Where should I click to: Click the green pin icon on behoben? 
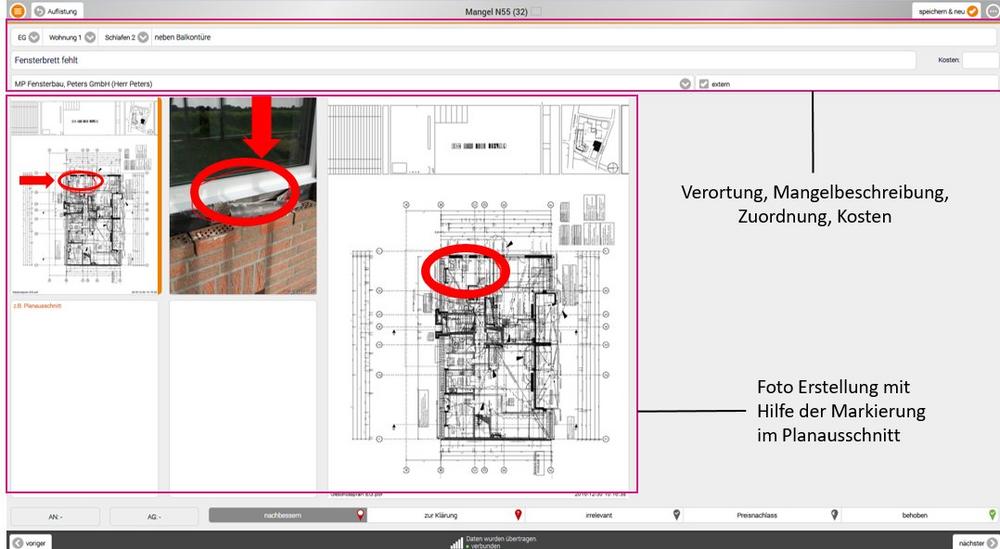pyautogui.click(x=992, y=515)
